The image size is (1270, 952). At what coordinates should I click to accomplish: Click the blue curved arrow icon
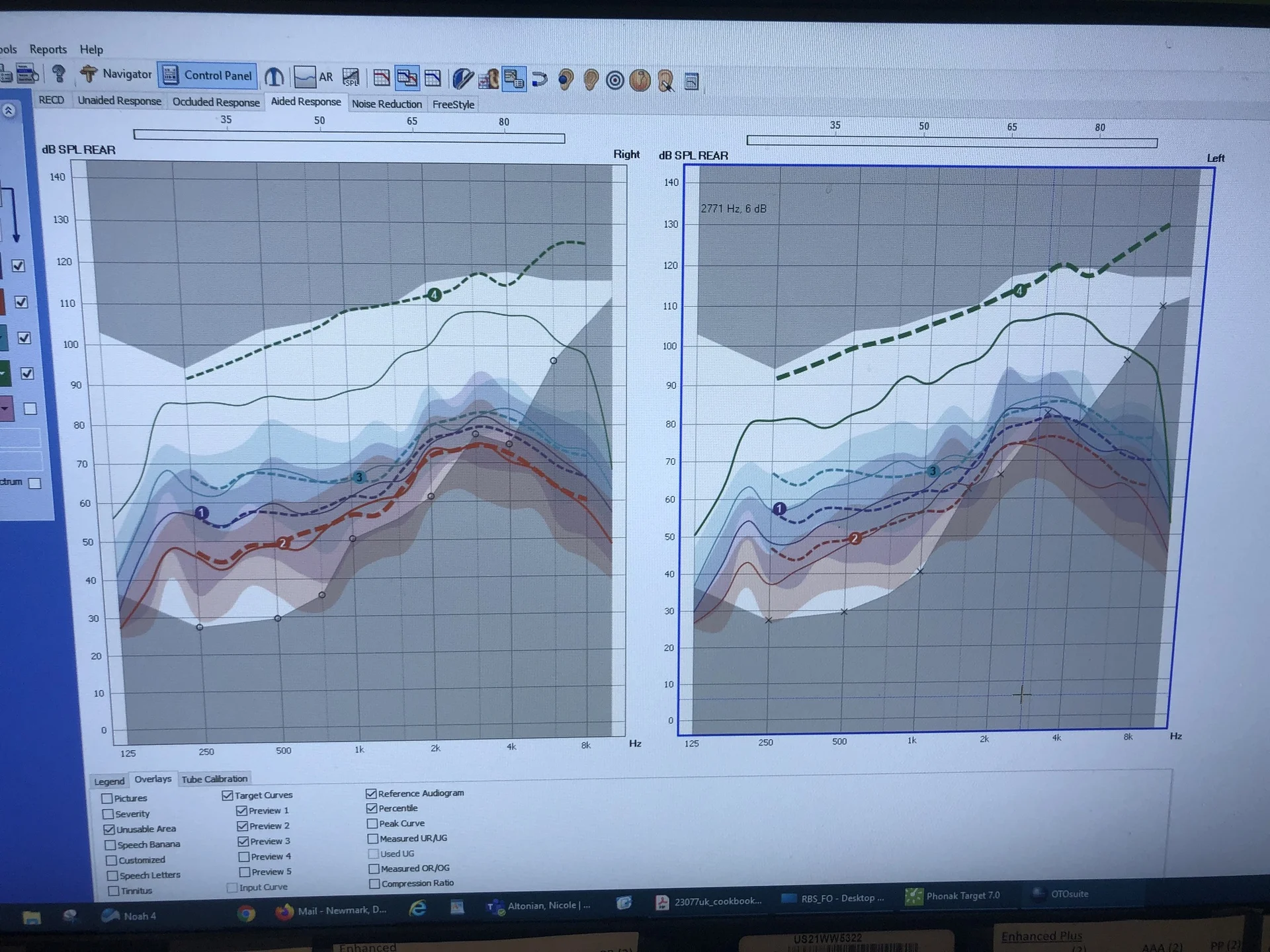(540, 80)
